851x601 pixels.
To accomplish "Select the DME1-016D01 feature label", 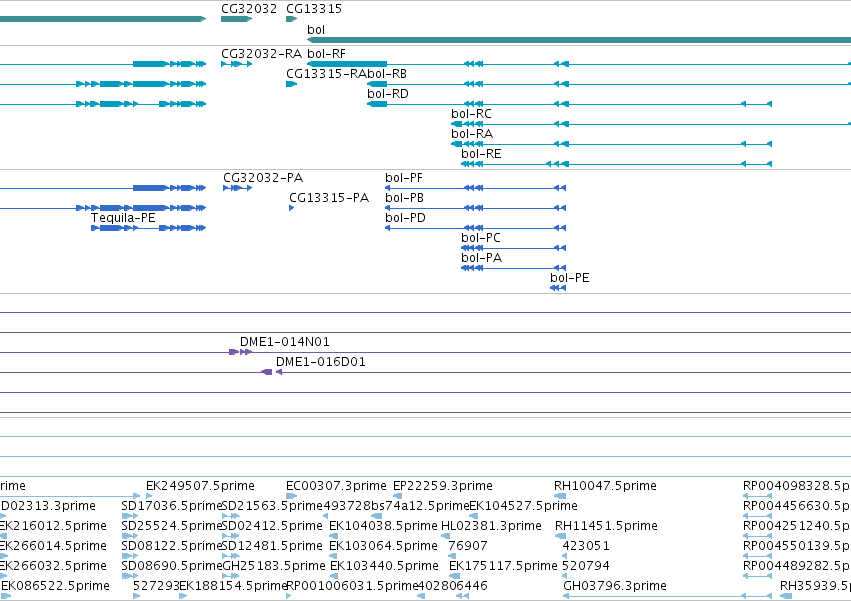I will click(x=320, y=362).
